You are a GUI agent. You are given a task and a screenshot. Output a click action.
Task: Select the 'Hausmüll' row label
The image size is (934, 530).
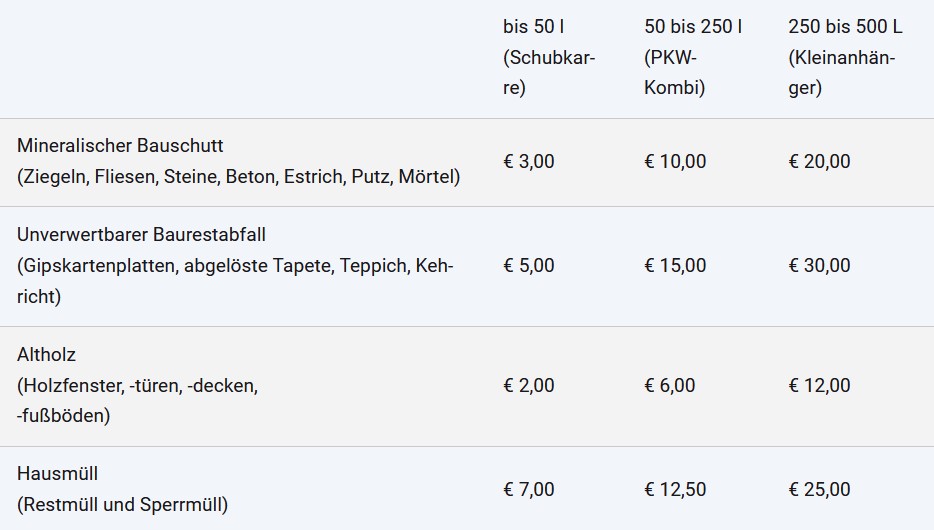(57, 474)
